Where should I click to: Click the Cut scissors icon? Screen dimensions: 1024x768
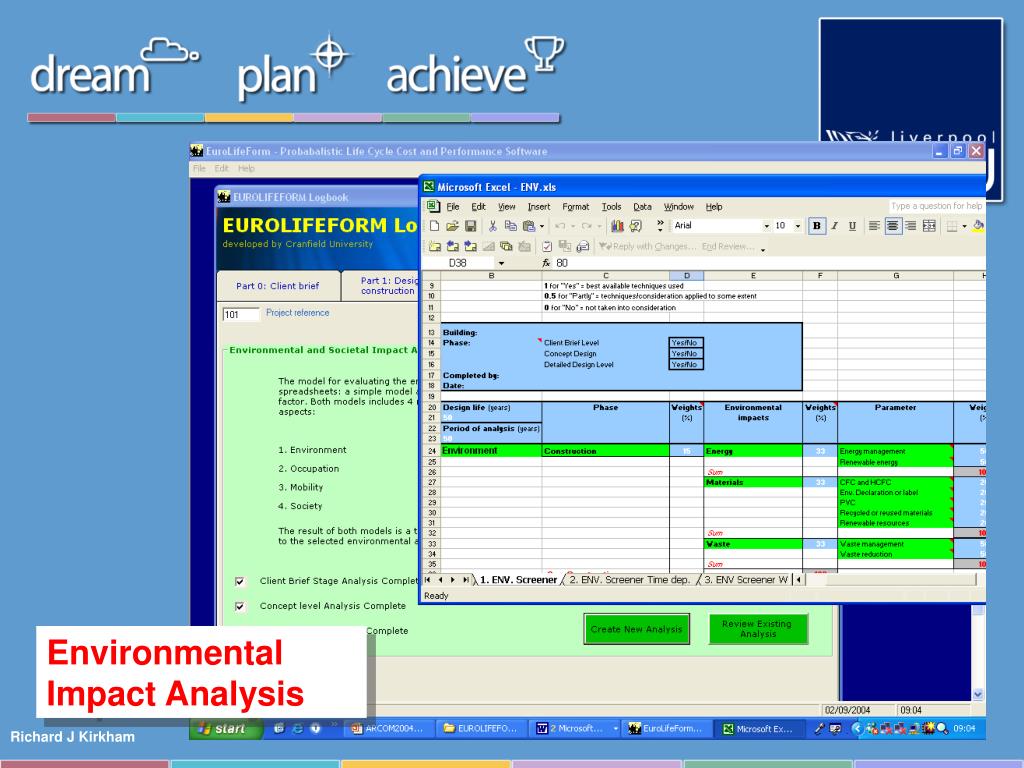(492, 226)
